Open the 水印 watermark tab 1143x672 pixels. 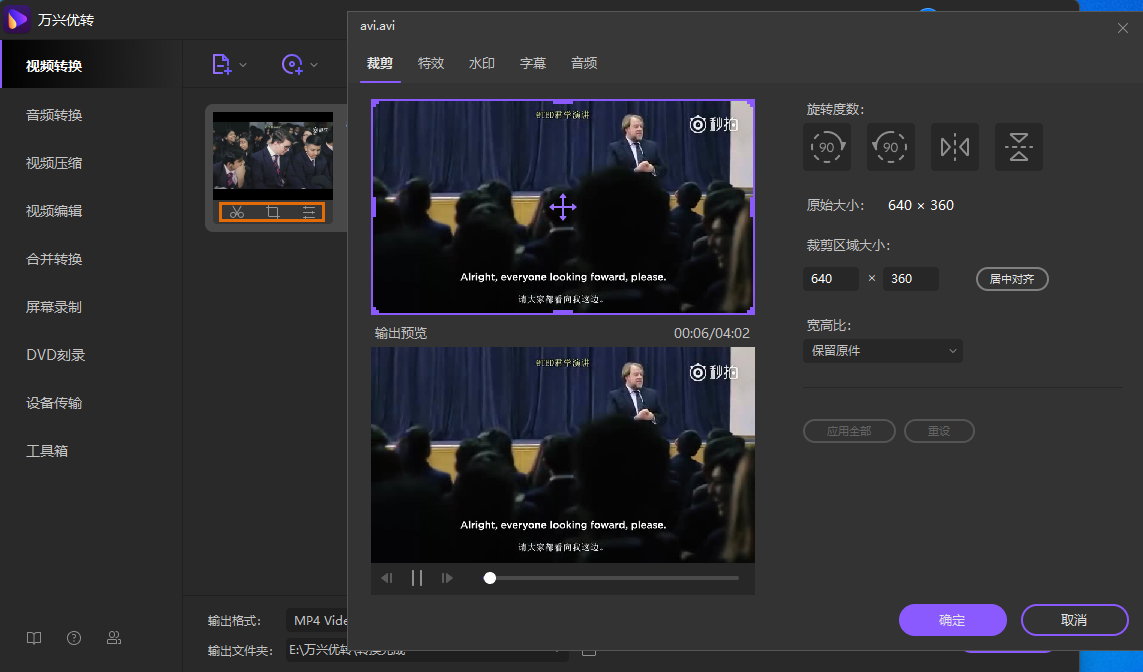click(482, 63)
